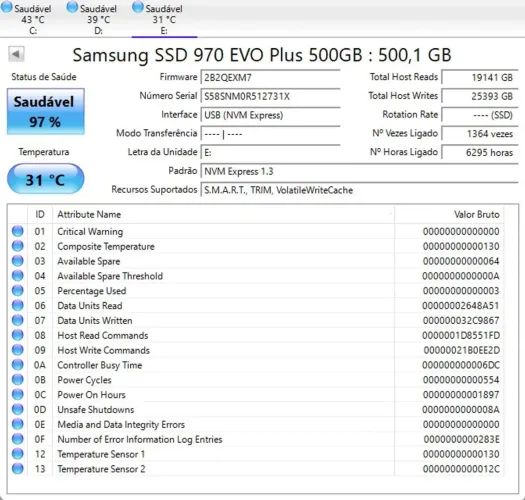525x500 pixels.
Task: Click raw value 0000000001897
Action: 461,395
